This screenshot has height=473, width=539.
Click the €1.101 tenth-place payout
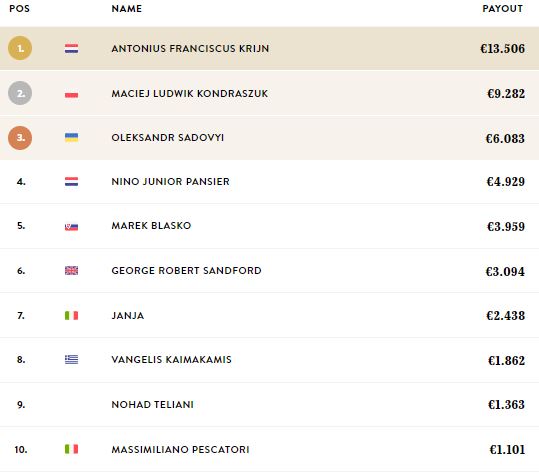pos(507,450)
